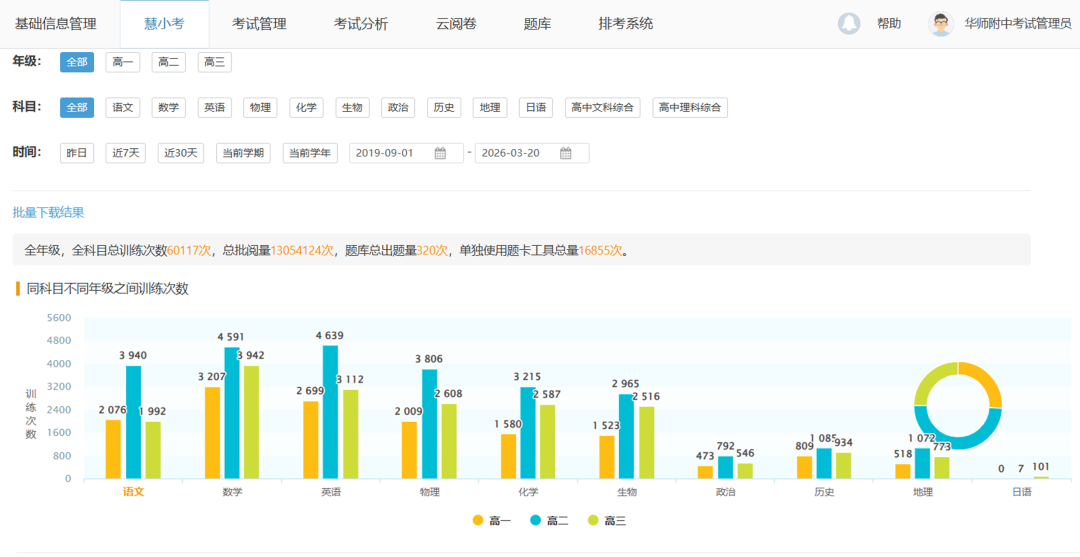
Task: Click the 高一 化学 bar labeled 1 580
Action: pos(508,456)
